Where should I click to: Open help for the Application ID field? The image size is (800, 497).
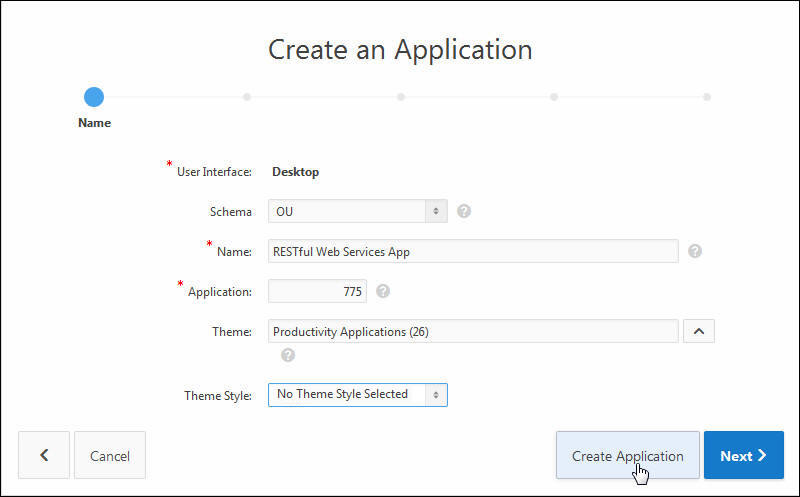[383, 291]
